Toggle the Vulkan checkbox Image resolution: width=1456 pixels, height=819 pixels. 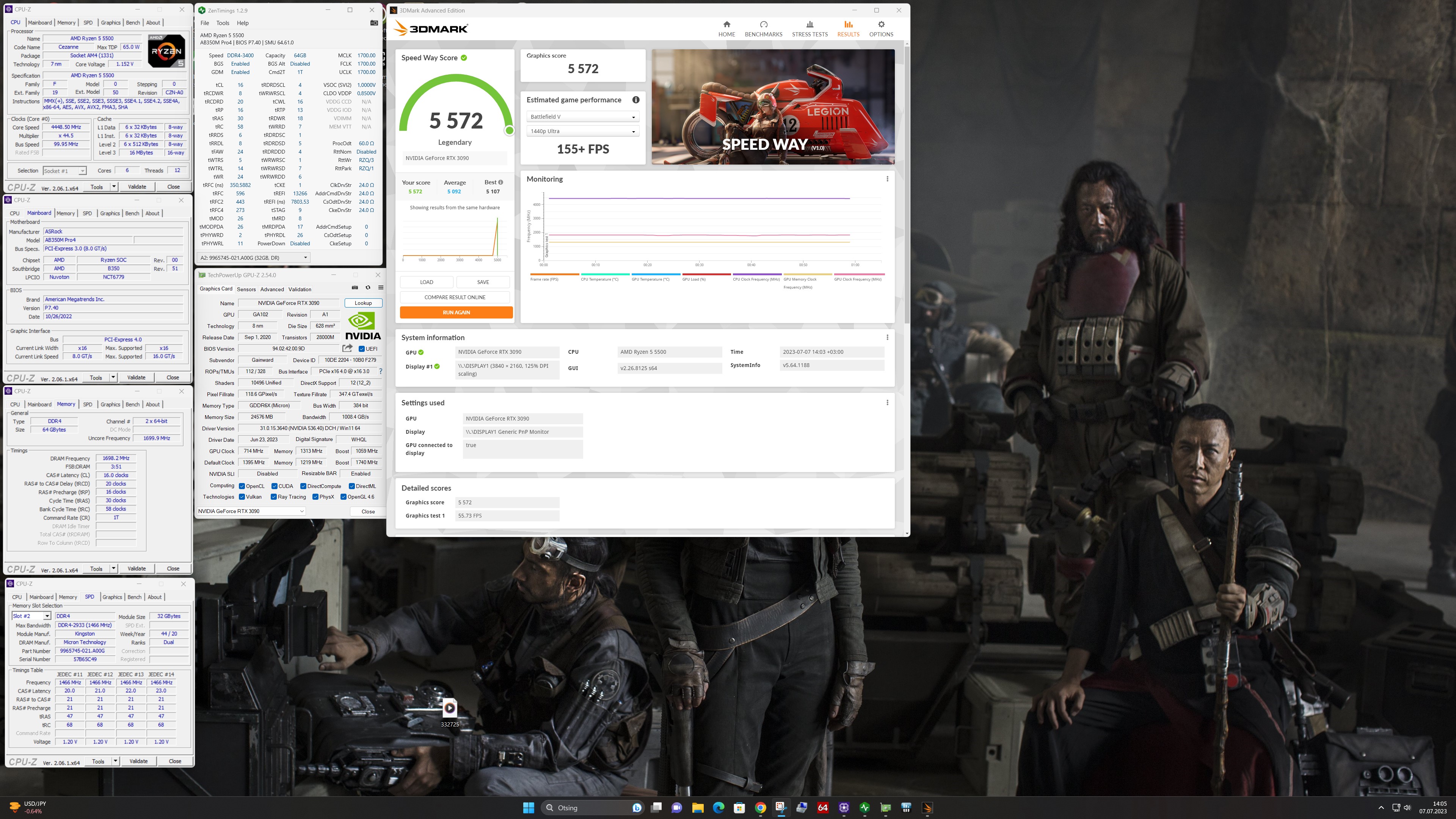[242, 497]
